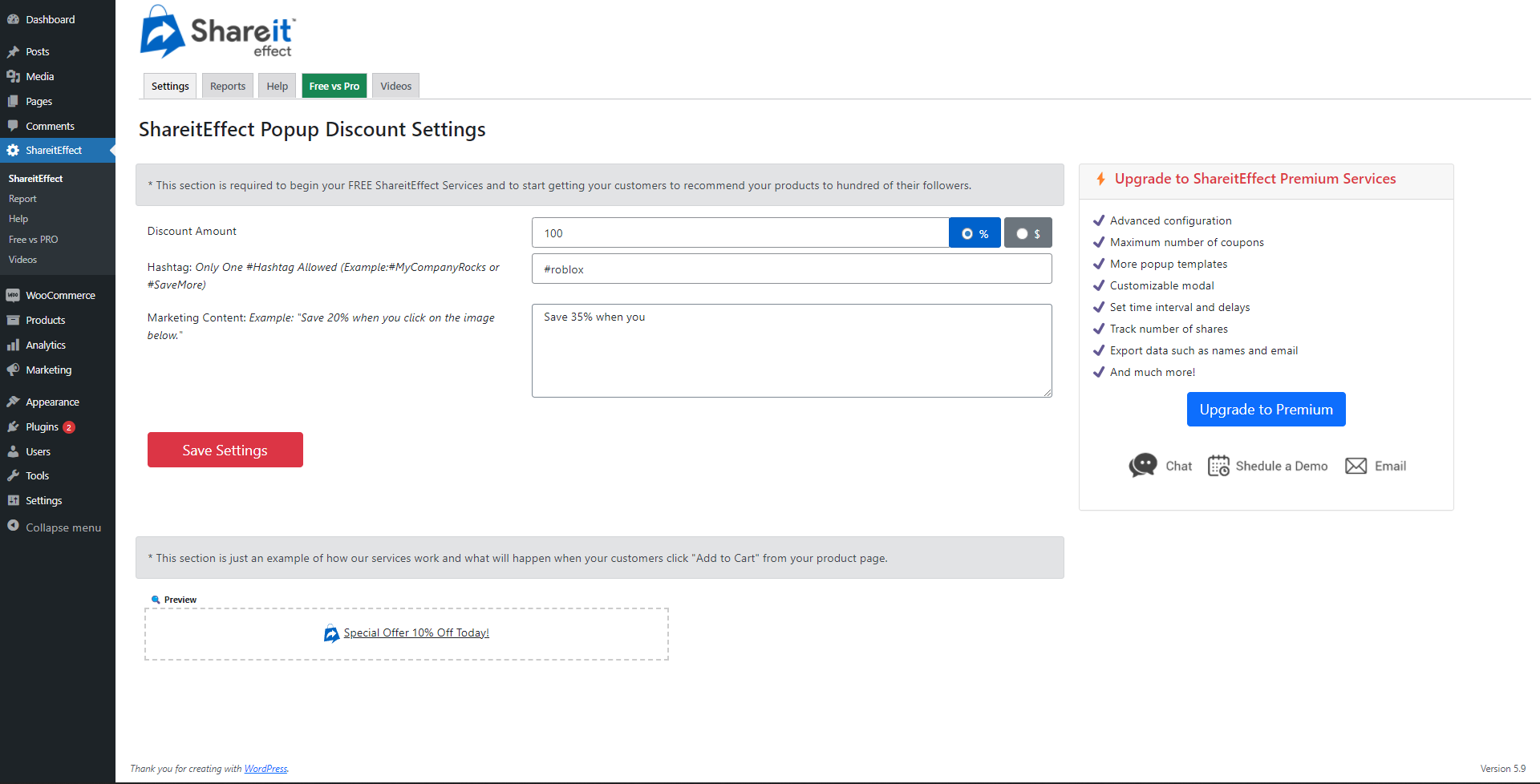The height and width of the screenshot is (784, 1540).
Task: Click the Users person icon
Action: [13, 451]
